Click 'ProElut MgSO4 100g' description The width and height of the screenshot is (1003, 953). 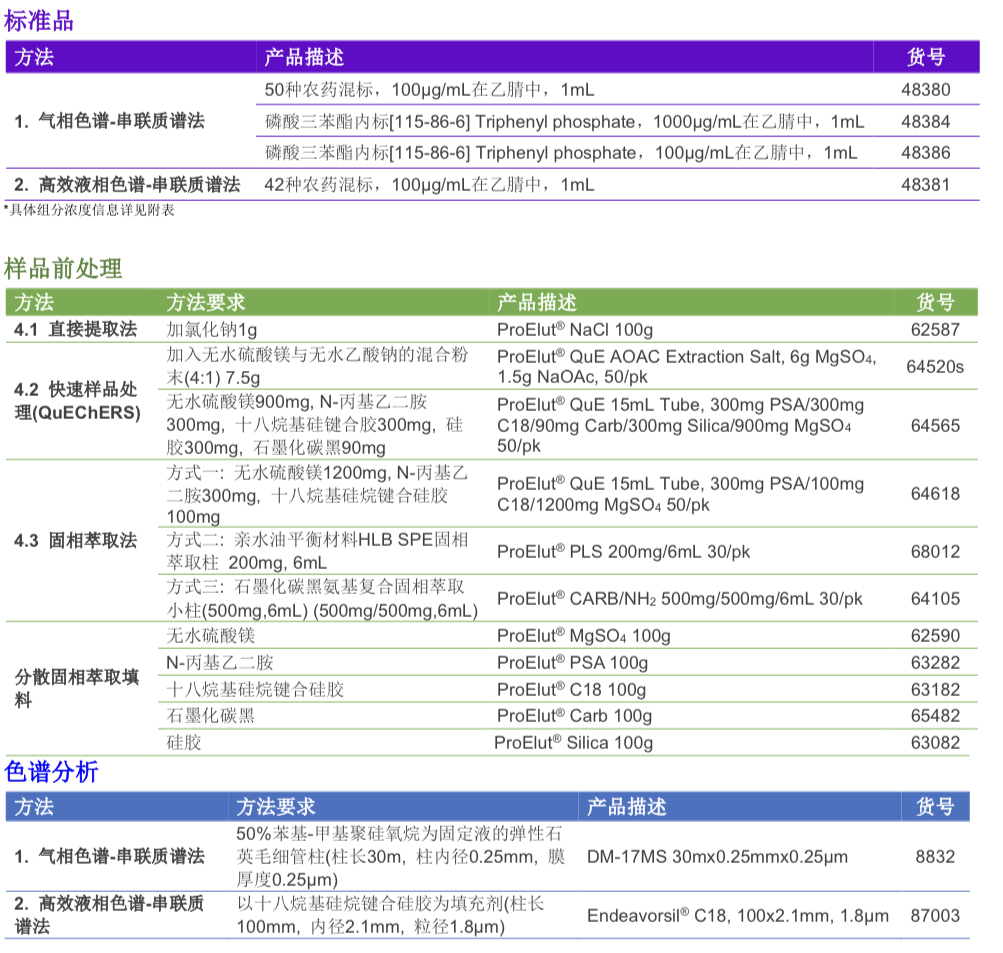(583, 636)
